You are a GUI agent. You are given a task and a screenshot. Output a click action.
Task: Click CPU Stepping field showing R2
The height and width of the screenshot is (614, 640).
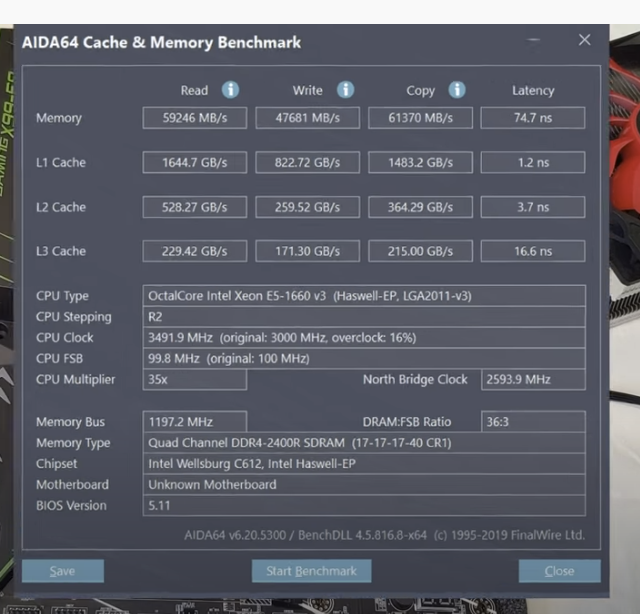[x=364, y=317]
